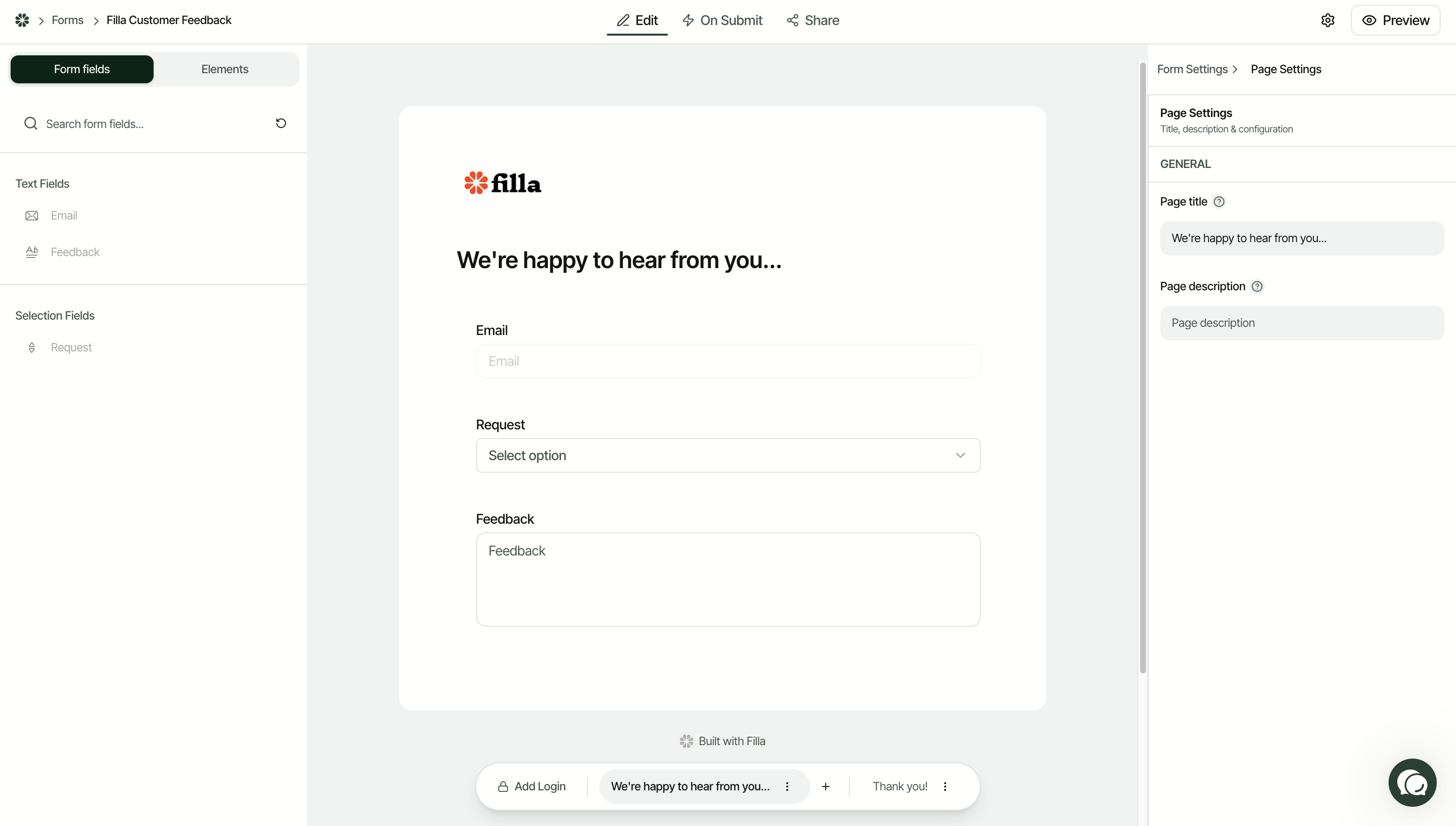Click the Feedback text field icon
1456x826 pixels.
32,252
